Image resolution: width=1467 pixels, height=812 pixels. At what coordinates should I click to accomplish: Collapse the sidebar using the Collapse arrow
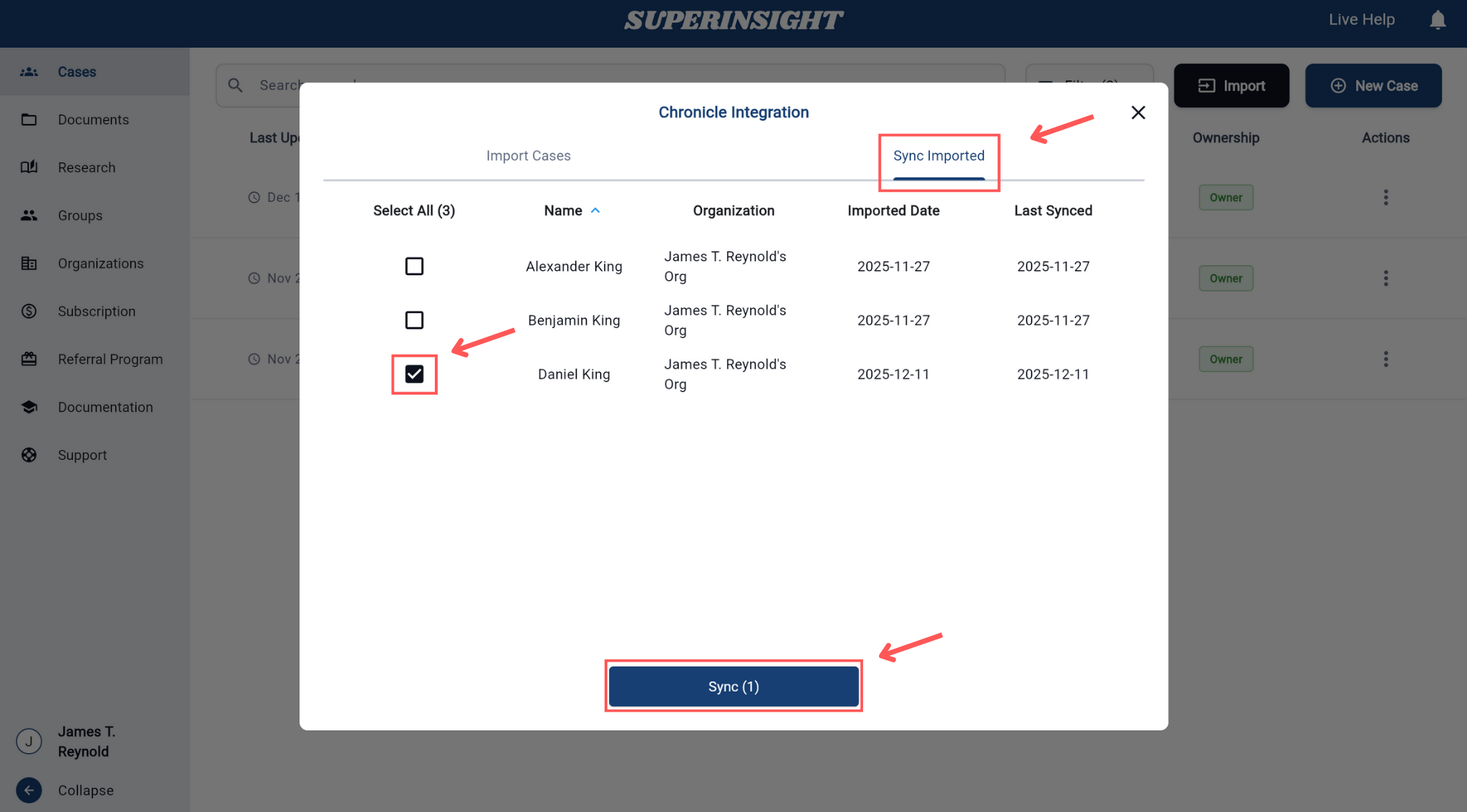pos(29,790)
